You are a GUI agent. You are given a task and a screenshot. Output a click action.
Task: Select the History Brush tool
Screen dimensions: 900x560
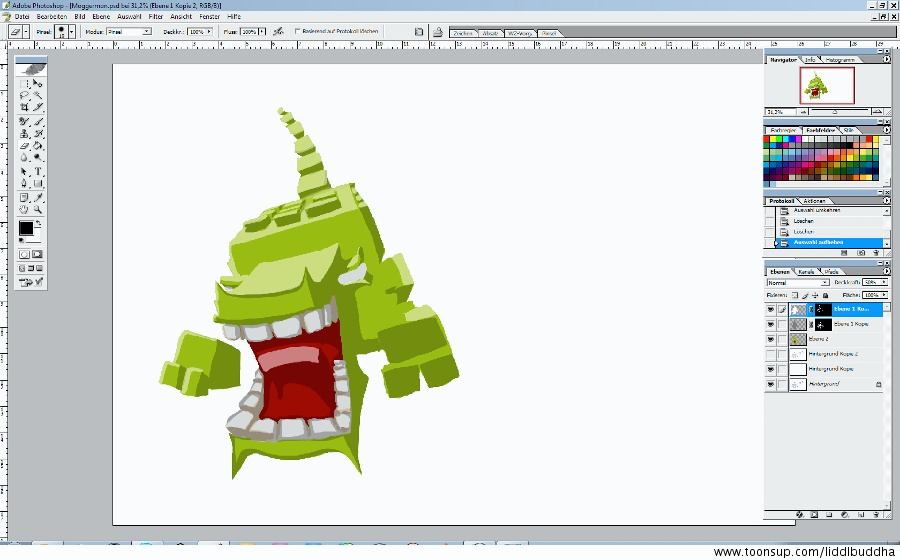(38, 134)
